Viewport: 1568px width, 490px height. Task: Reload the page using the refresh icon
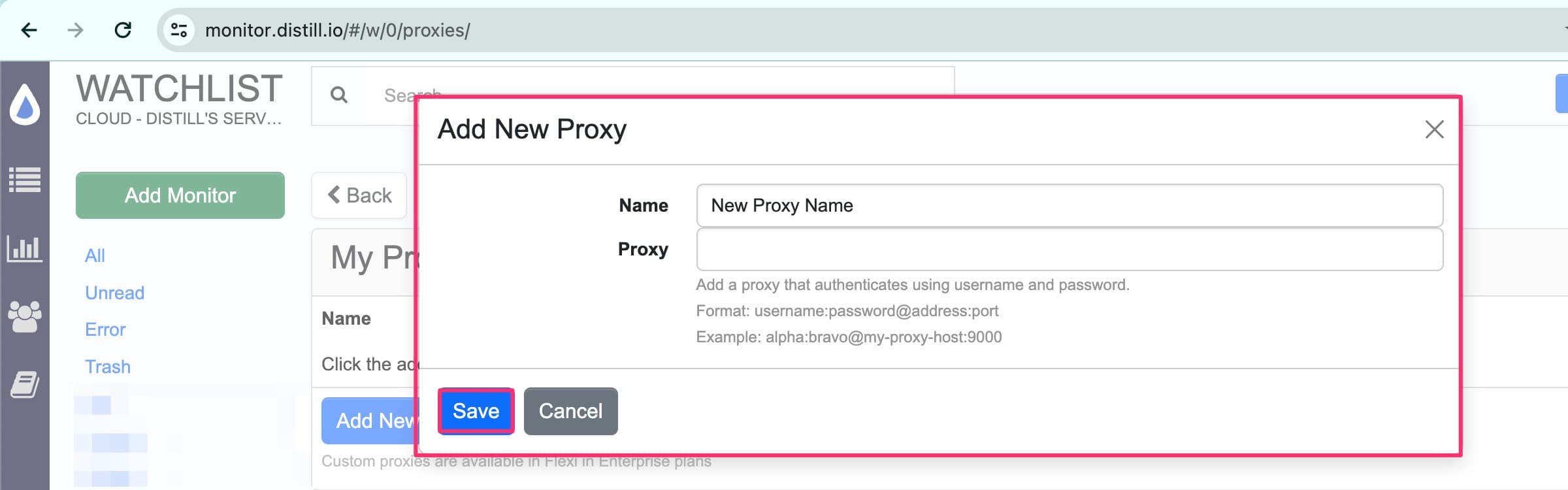pyautogui.click(x=124, y=30)
